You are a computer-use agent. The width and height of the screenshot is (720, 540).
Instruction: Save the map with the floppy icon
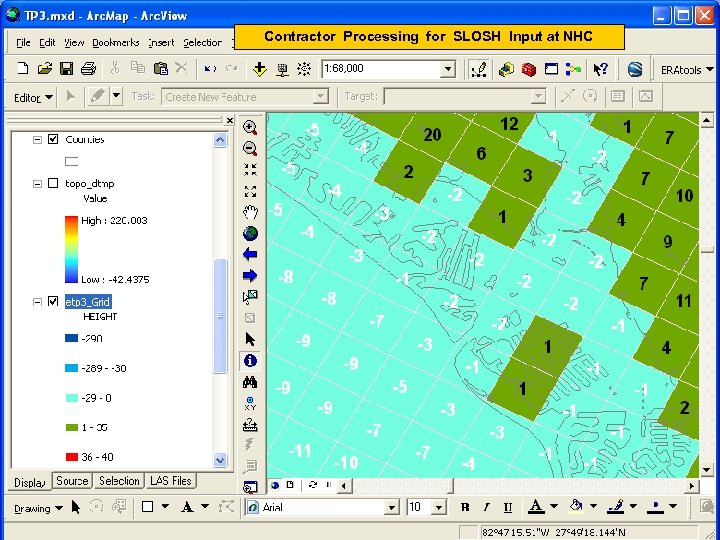67,69
